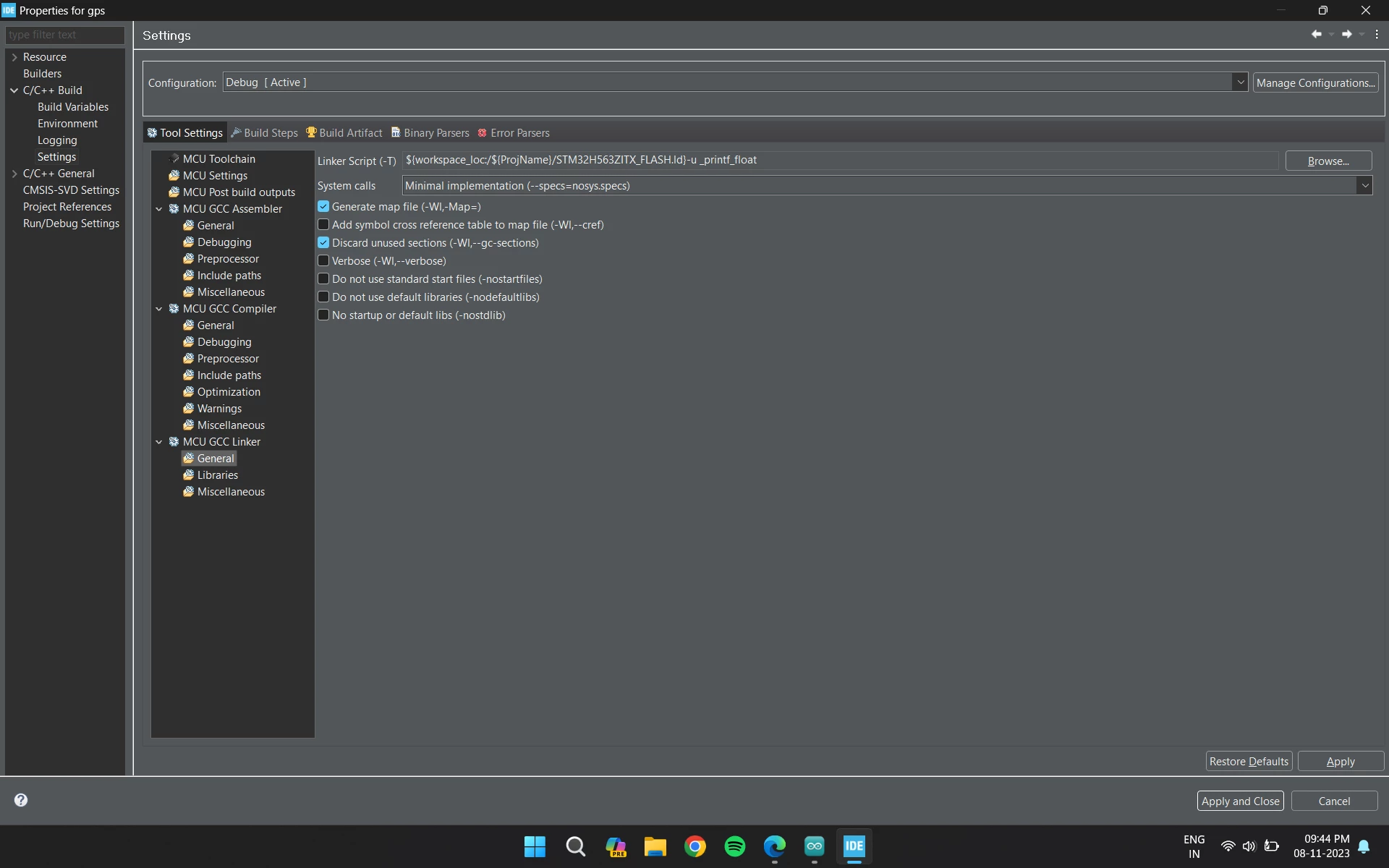Click Manage Configurations... button

pyautogui.click(x=1315, y=82)
